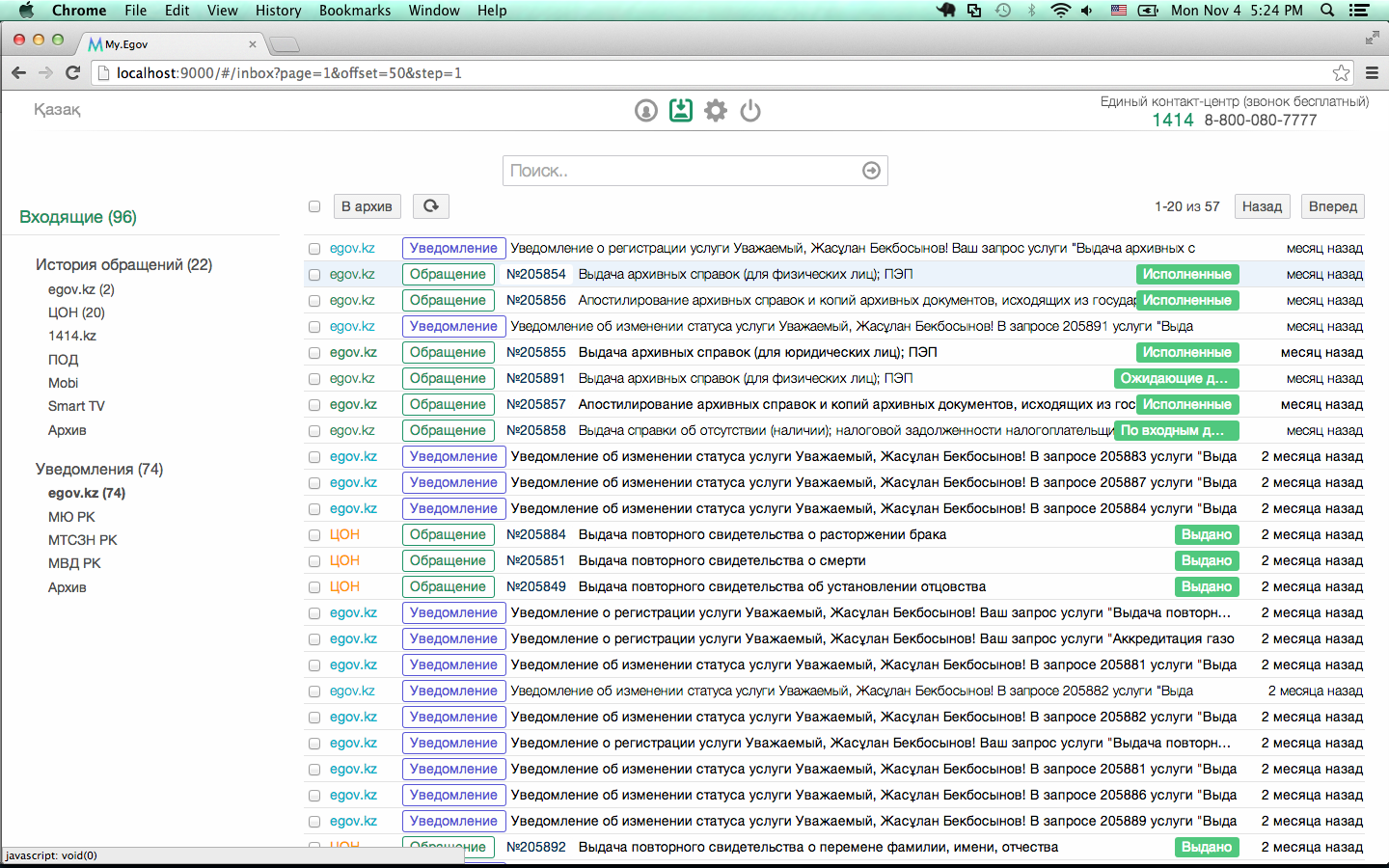Open the Bookmarks menu

pyautogui.click(x=355, y=11)
